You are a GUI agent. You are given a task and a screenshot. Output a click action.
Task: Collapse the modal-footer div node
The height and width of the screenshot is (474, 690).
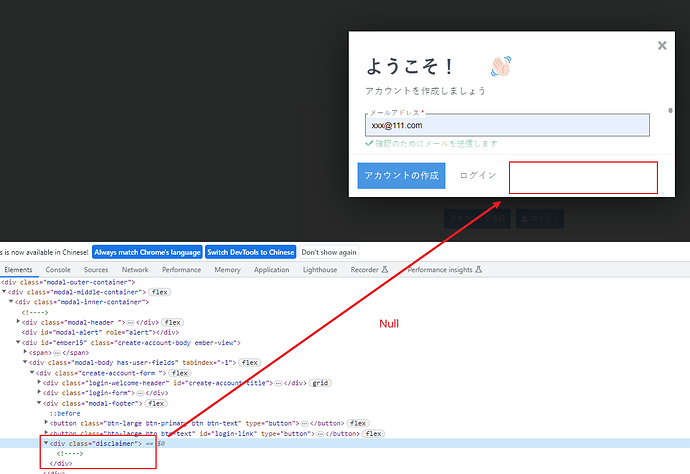[x=39, y=403]
